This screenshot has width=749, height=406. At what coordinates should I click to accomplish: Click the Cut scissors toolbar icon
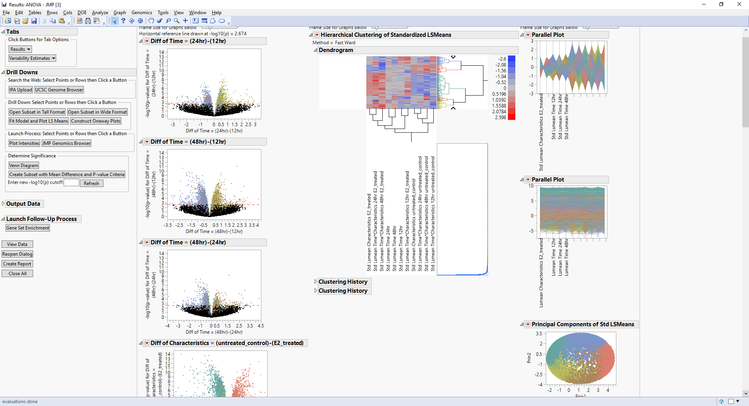coord(44,21)
